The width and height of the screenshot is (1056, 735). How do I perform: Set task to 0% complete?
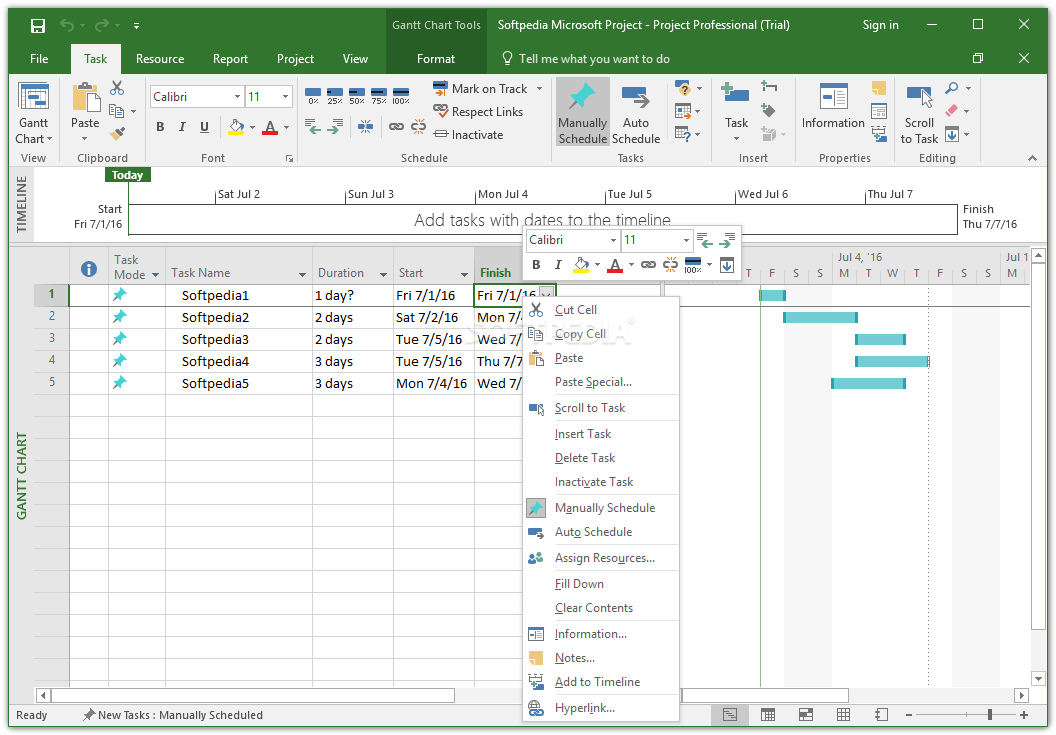(x=313, y=96)
